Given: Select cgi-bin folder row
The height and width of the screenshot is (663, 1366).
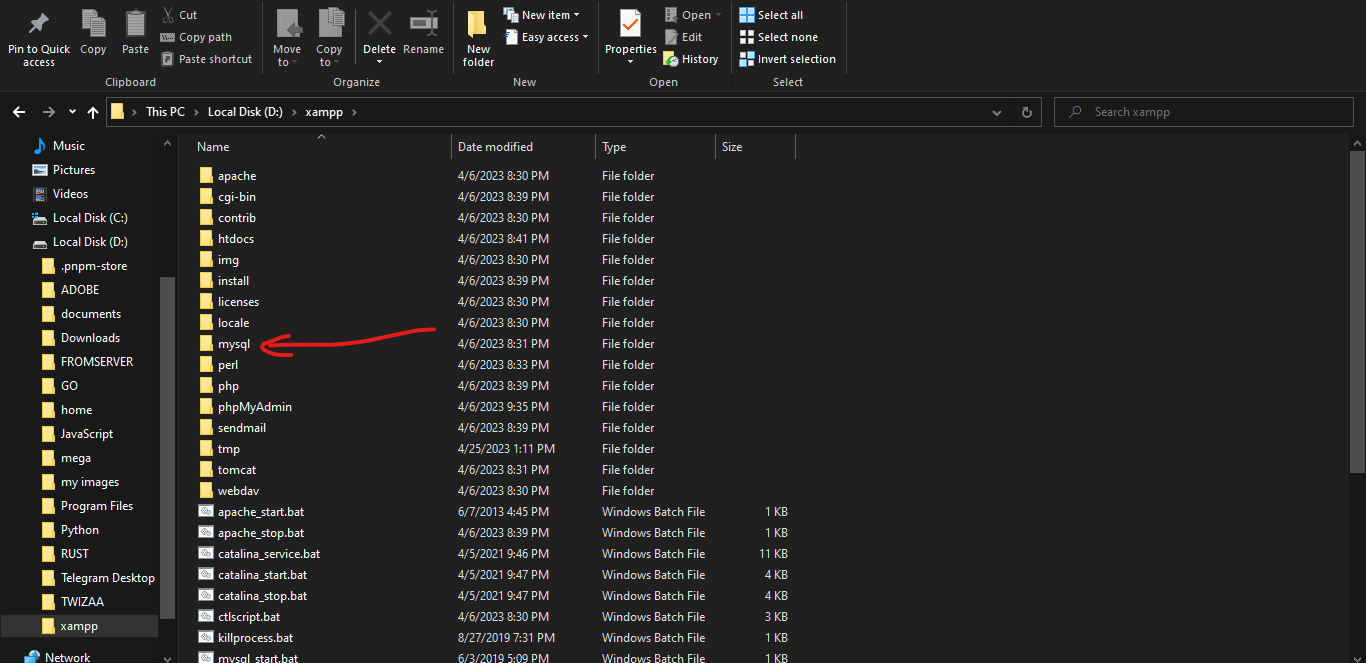Looking at the screenshot, I should [495, 197].
